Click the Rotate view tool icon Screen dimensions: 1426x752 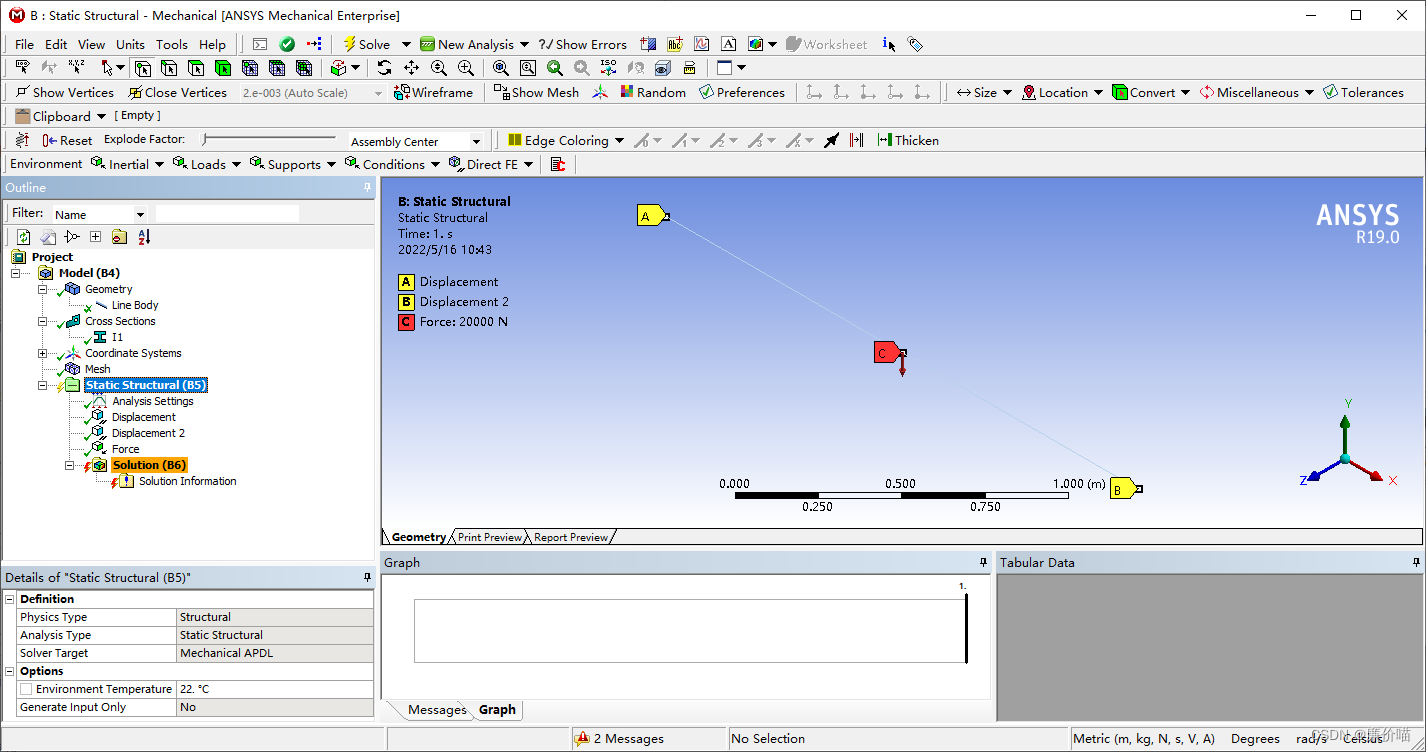384,68
